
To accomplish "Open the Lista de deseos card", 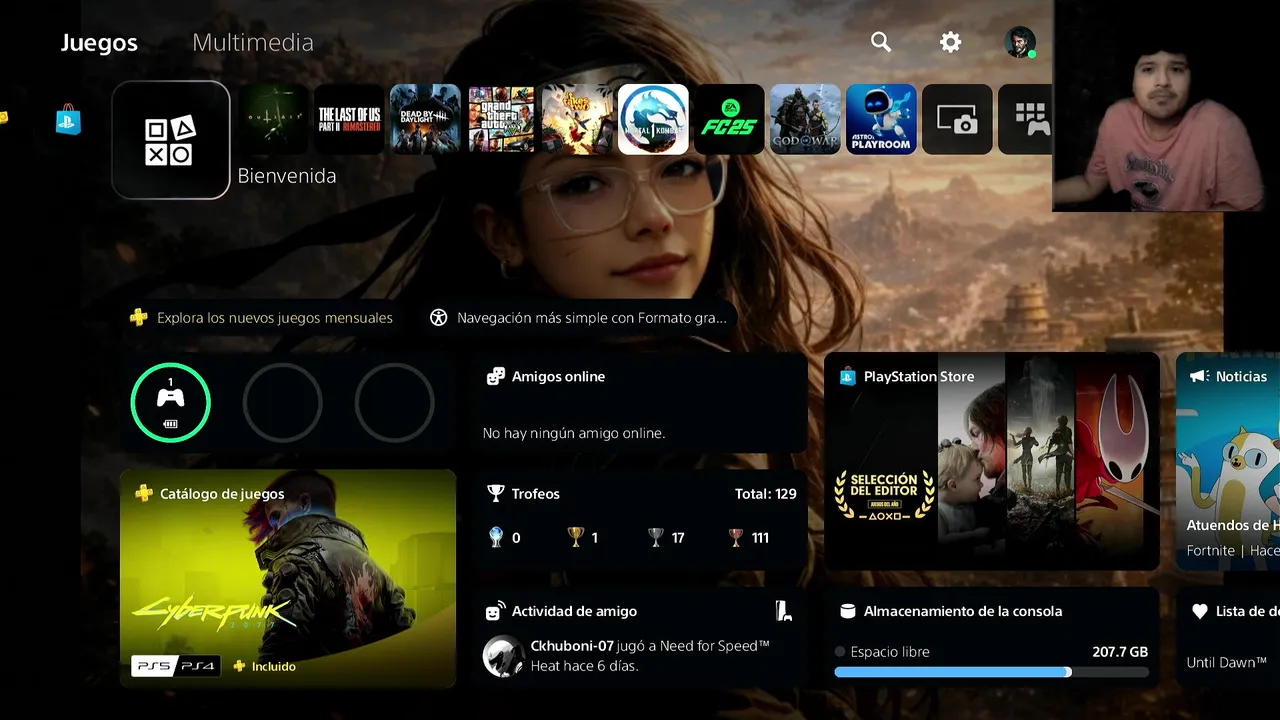I will pos(1228,638).
